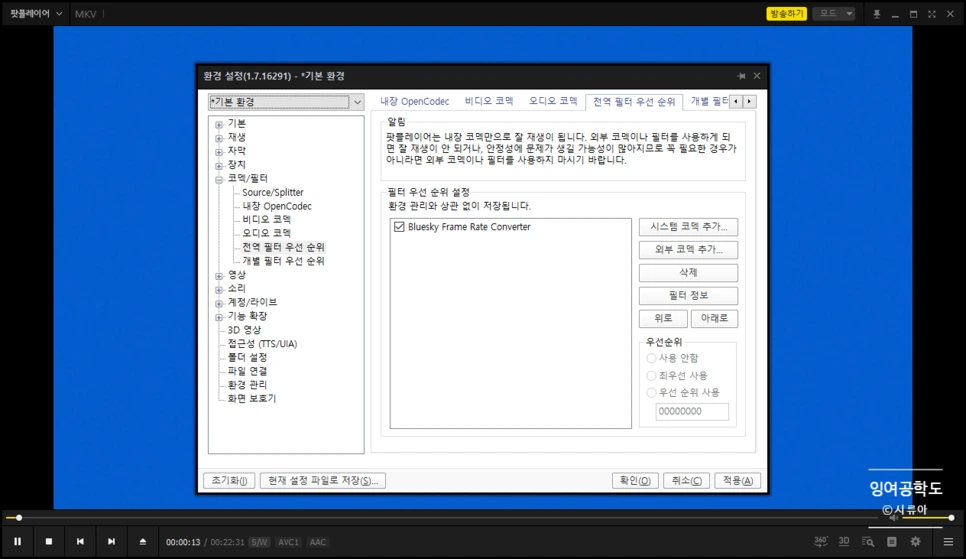Collapse the 코덱/필터 tree node

(x=219, y=179)
